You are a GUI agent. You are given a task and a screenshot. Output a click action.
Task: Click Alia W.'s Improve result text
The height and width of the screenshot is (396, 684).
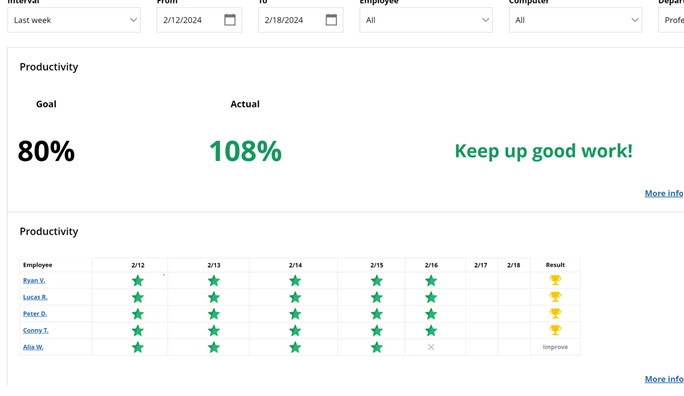[x=555, y=347]
